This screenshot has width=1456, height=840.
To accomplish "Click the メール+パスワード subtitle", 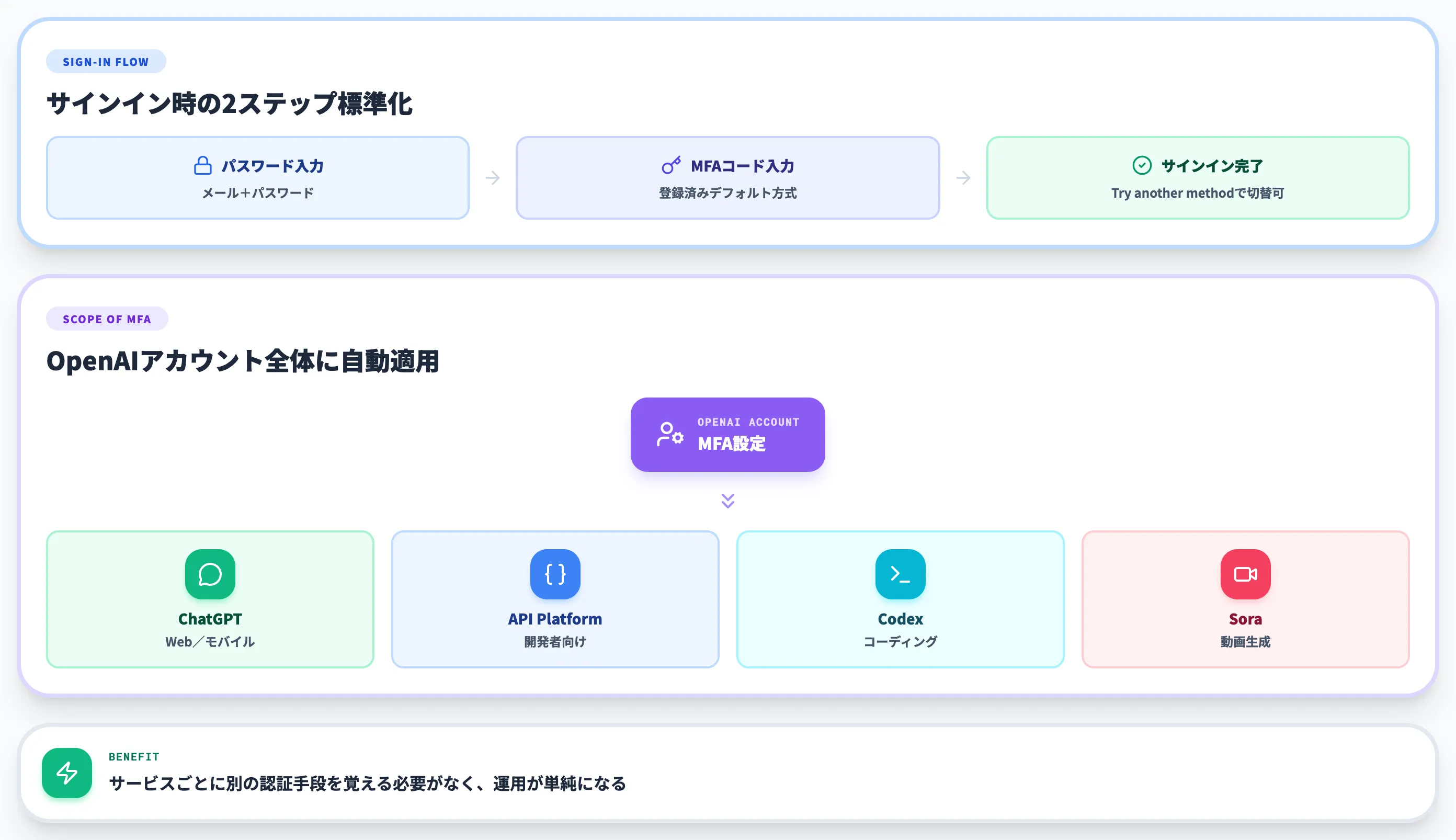I will [x=258, y=192].
